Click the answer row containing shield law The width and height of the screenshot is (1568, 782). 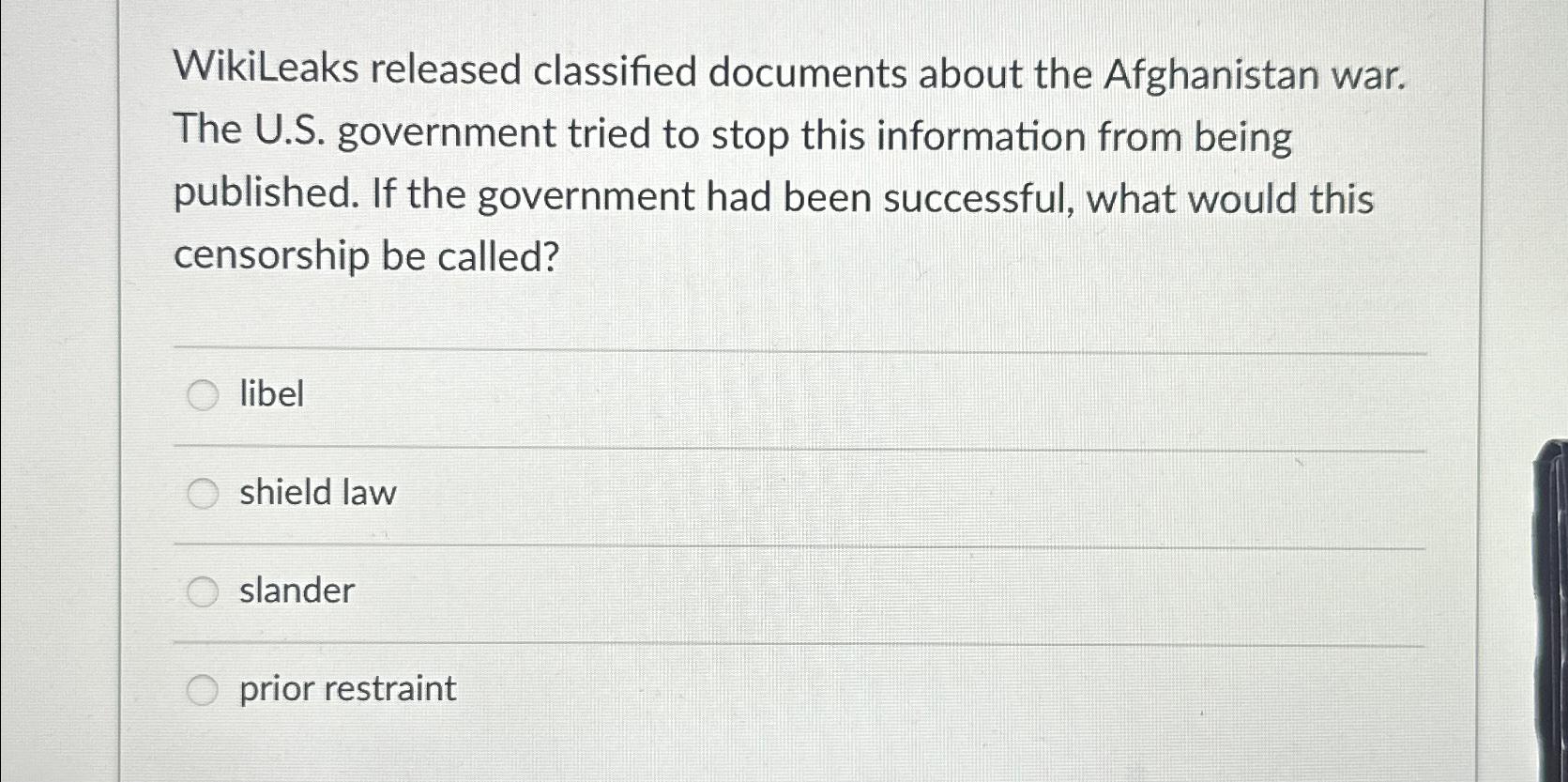tap(657, 494)
